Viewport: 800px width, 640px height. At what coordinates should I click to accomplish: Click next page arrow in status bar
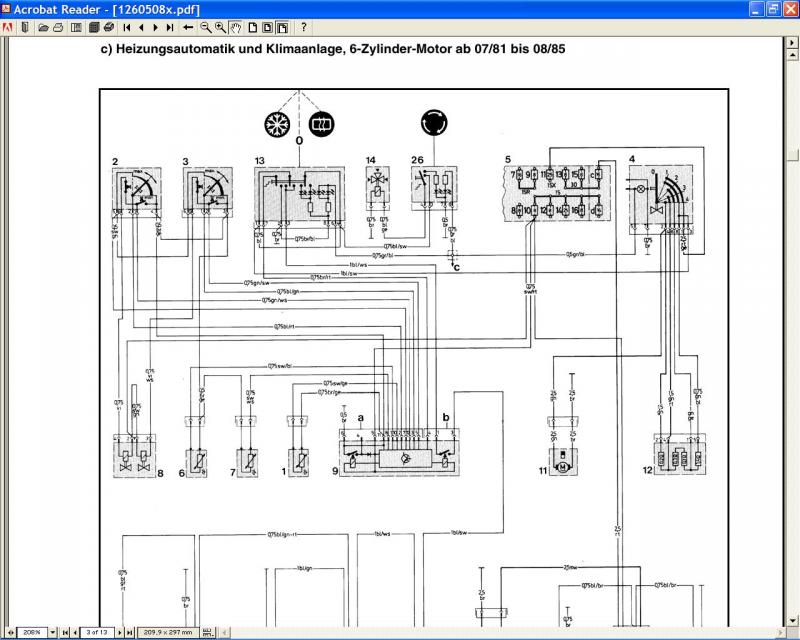pyautogui.click(x=121, y=632)
